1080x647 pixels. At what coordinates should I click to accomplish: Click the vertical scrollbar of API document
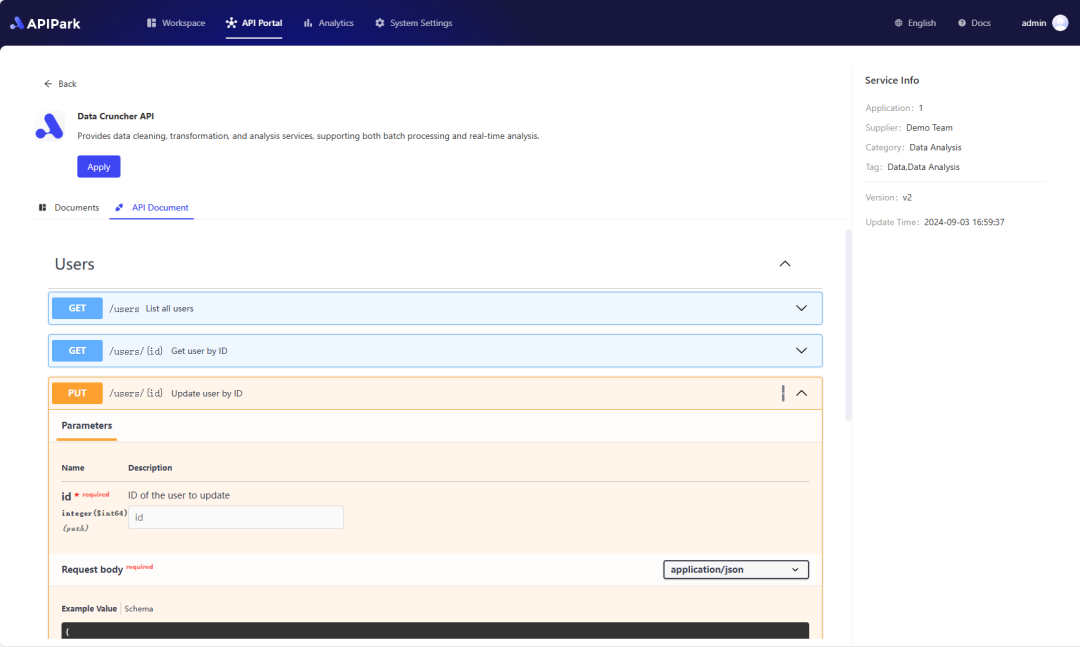848,325
